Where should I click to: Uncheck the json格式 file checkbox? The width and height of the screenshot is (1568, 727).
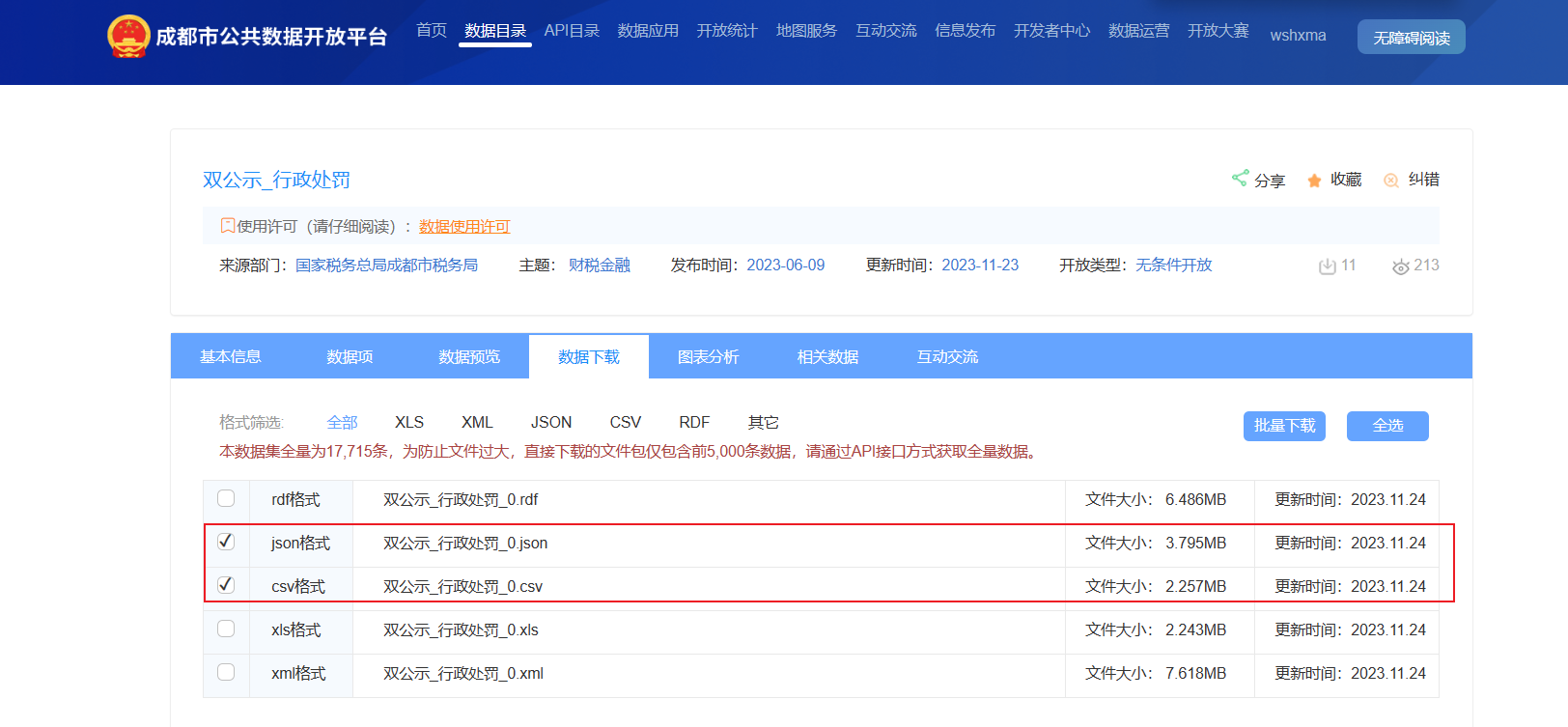tap(226, 542)
